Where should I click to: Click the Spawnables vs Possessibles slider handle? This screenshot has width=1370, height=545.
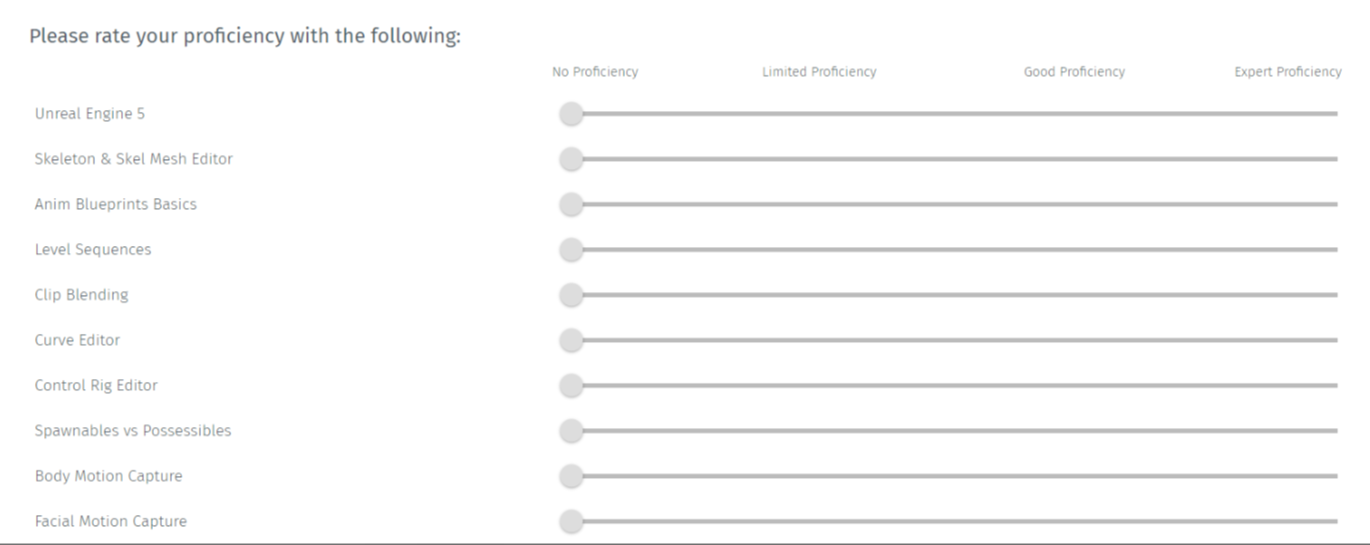point(571,431)
